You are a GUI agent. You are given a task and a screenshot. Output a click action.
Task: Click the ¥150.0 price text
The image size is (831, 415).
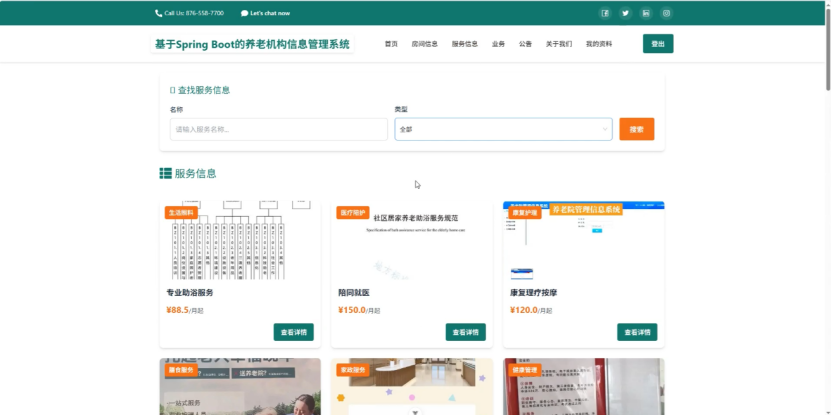[352, 310]
